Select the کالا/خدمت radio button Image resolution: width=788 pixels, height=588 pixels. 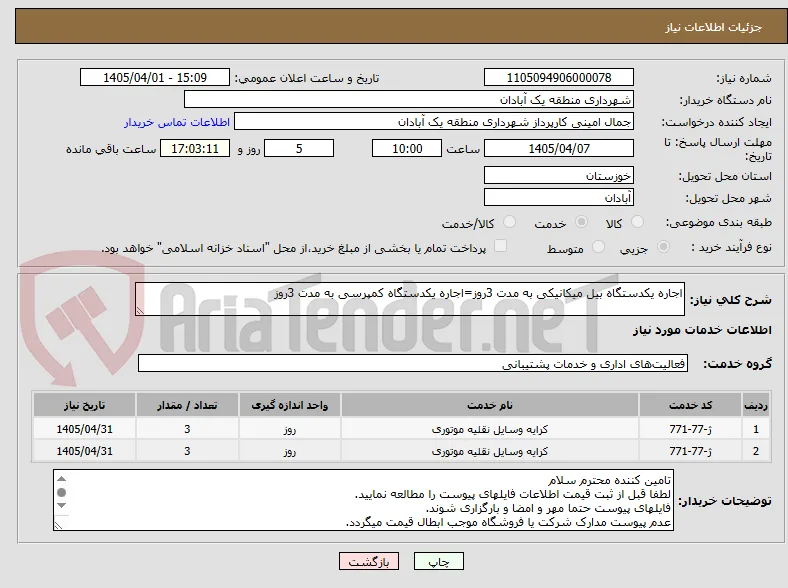coord(510,222)
